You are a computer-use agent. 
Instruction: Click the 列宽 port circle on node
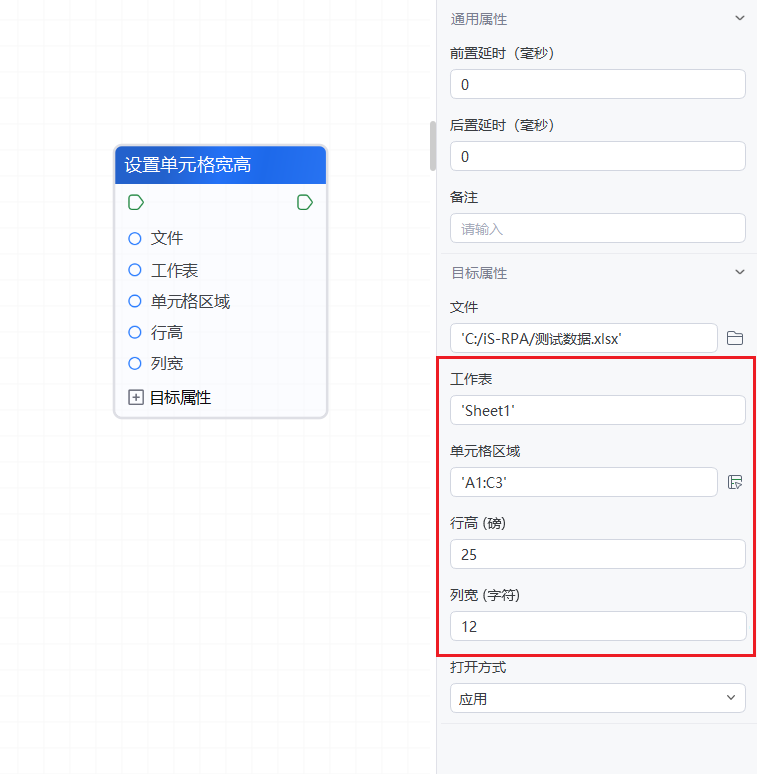pyautogui.click(x=135, y=363)
